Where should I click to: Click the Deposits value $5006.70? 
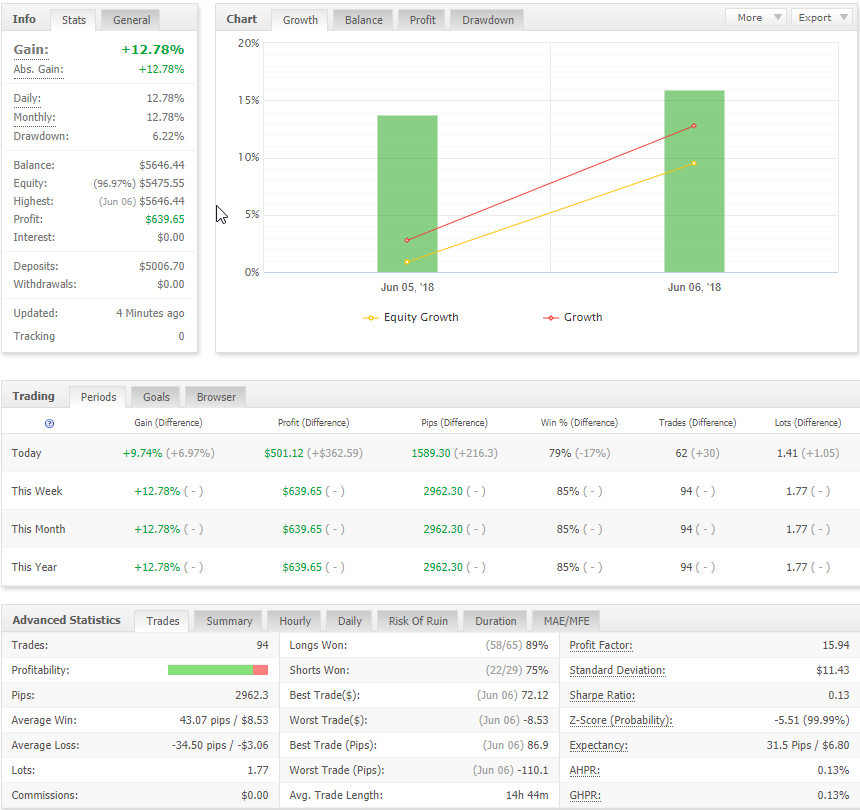[162, 267]
